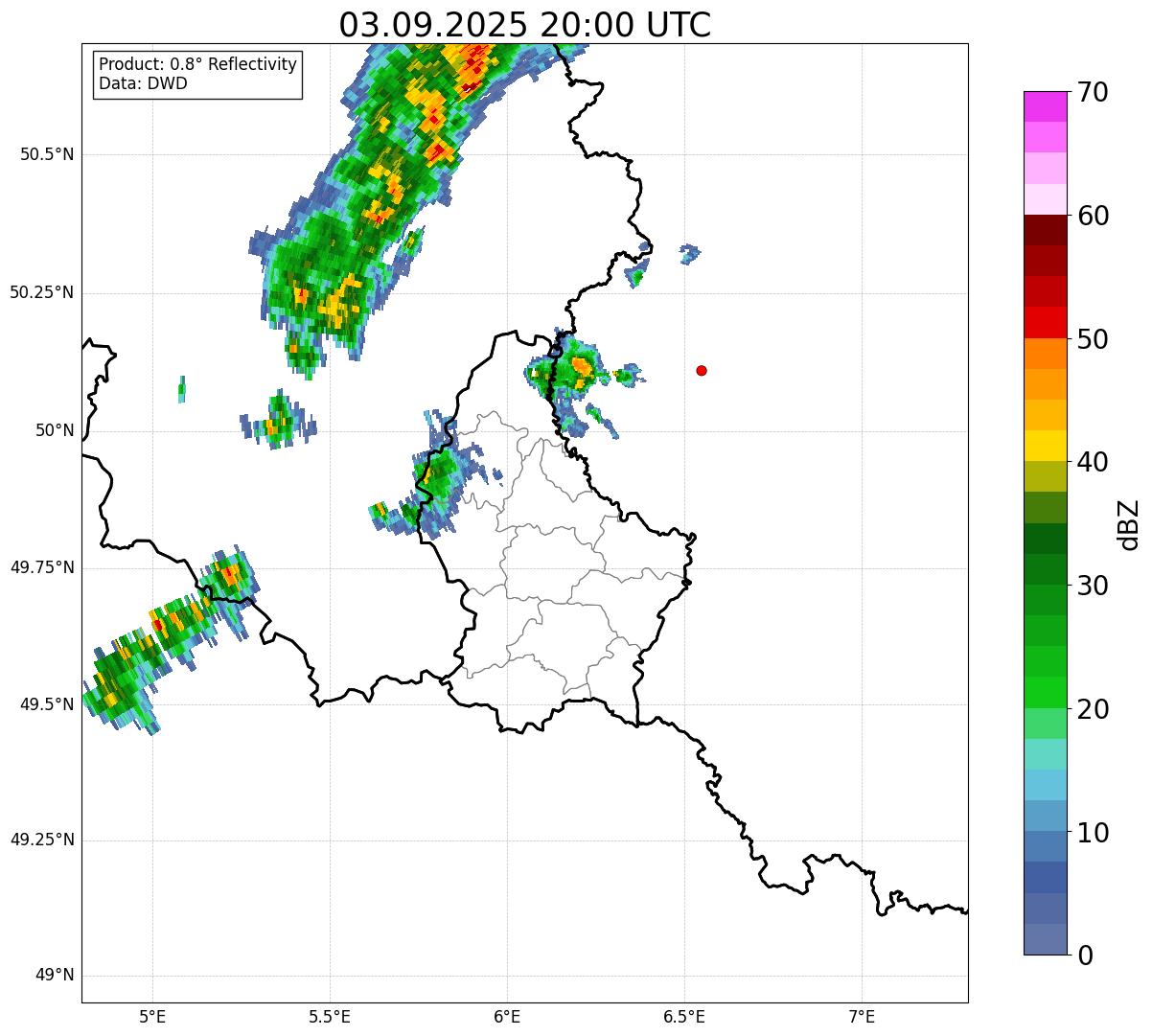Click the 50.5°N latitude label

tap(47, 154)
